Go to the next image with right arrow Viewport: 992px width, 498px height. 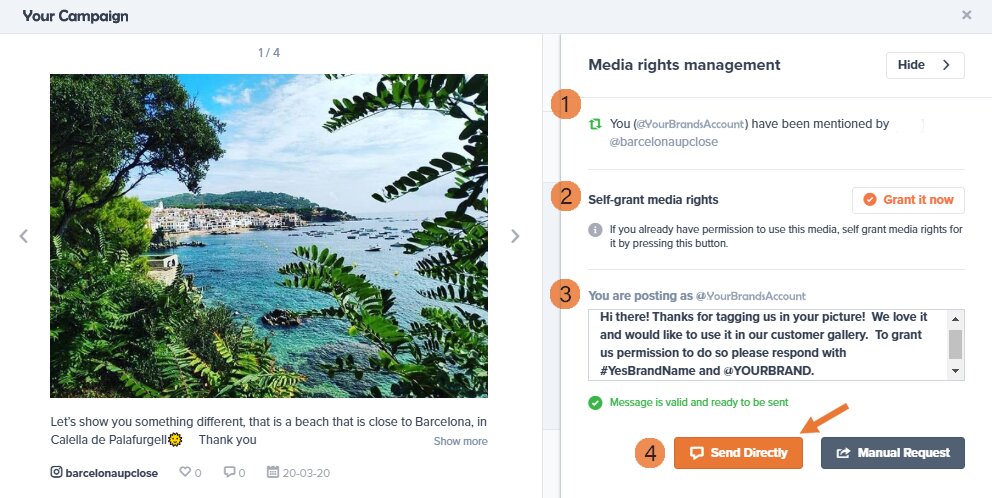point(515,237)
